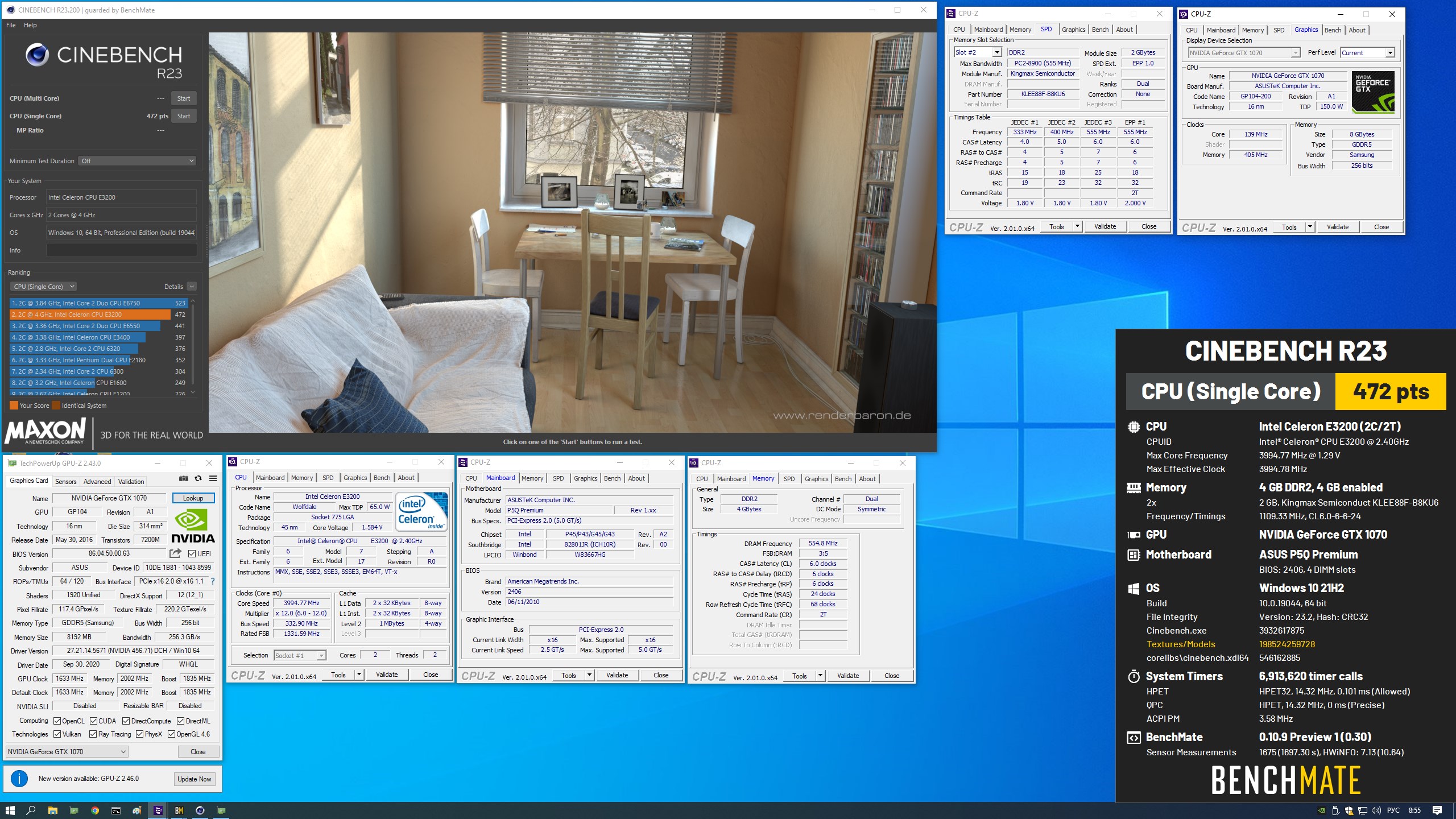Open the taskbar search
Image resolution: width=1456 pixels, height=819 pixels.
tap(31, 810)
